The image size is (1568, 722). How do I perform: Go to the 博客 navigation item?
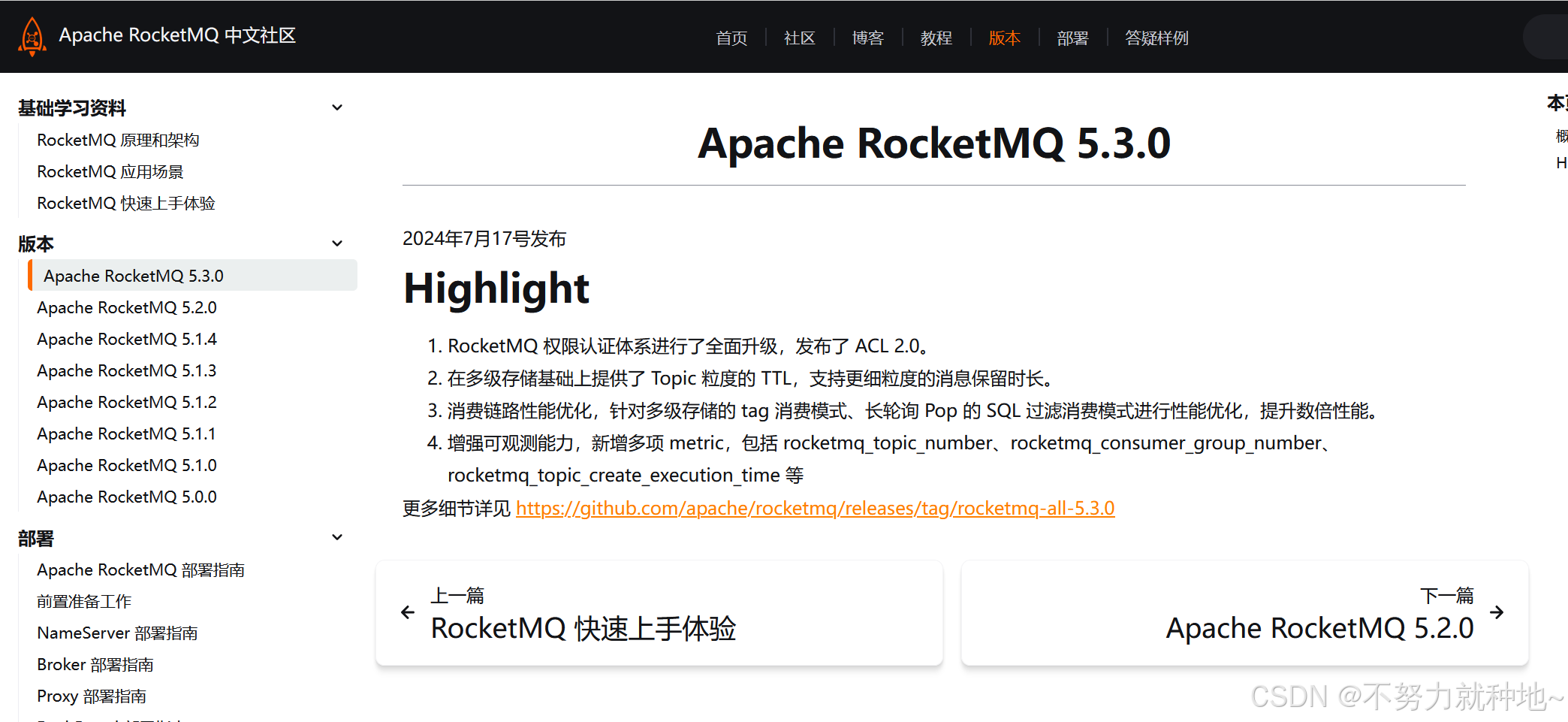867,38
